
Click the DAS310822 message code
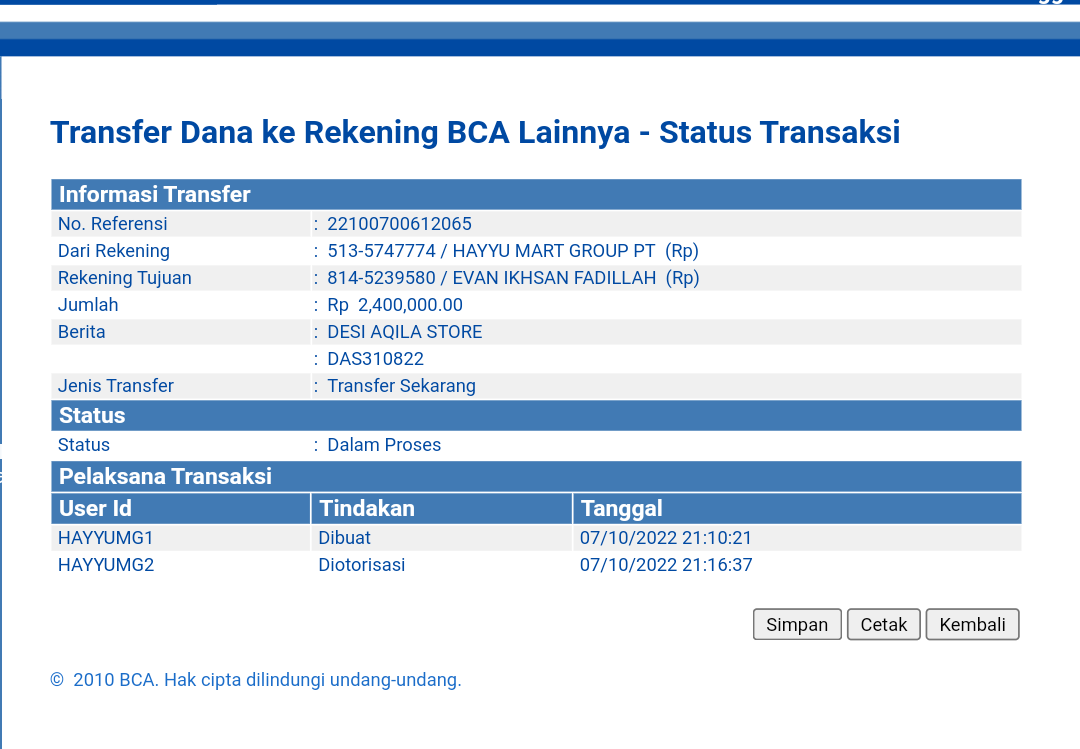[x=375, y=359]
